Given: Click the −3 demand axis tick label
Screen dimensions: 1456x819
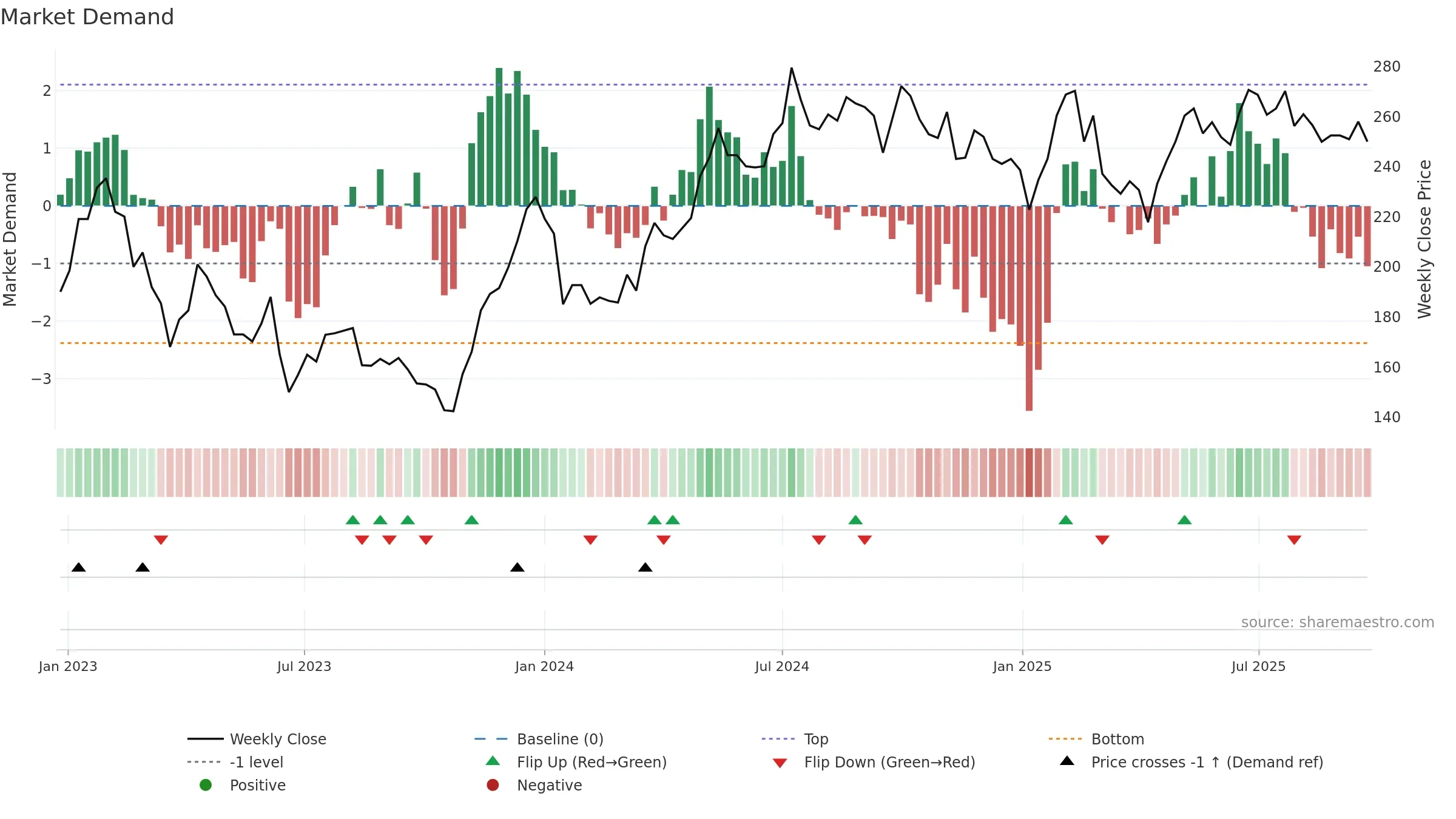Looking at the screenshot, I should click(x=41, y=379).
